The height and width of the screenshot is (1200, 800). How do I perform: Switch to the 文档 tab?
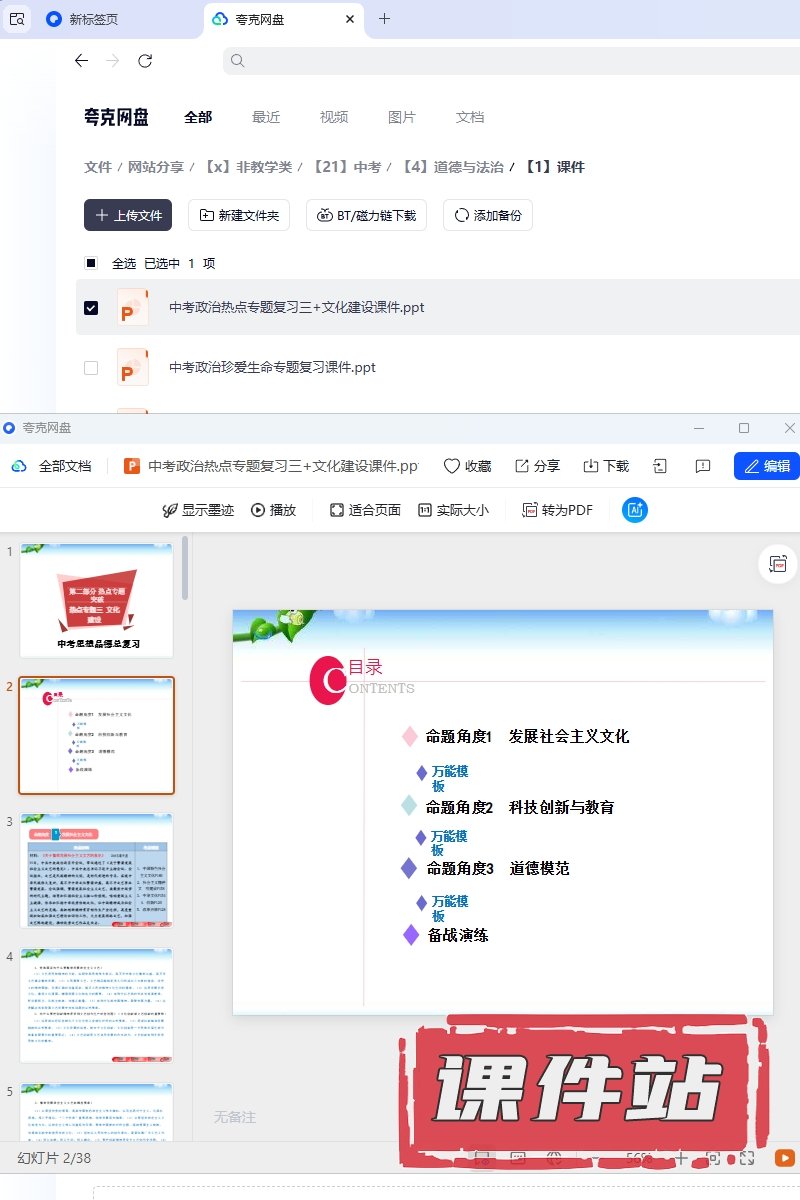[470, 117]
